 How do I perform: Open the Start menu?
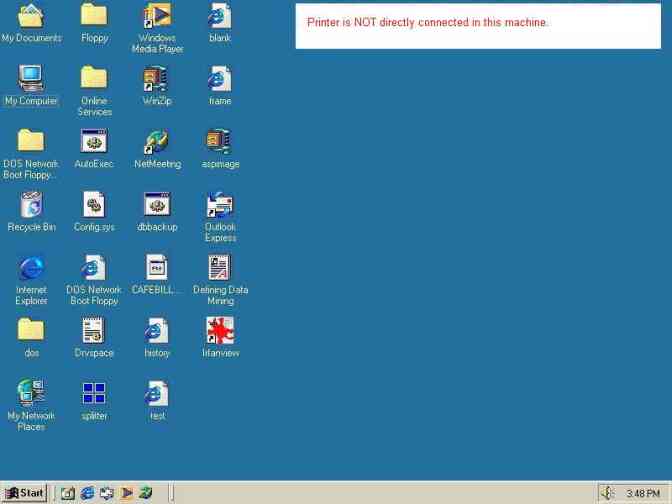tap(24, 493)
